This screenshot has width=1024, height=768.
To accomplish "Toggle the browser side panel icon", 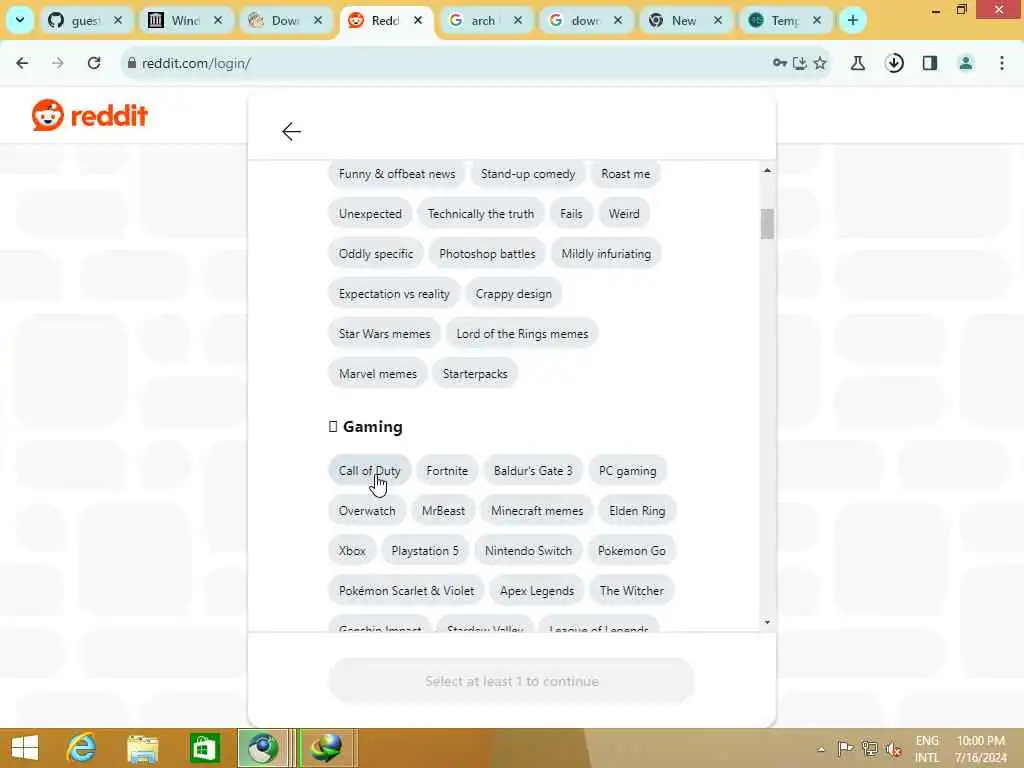I will click(x=930, y=63).
